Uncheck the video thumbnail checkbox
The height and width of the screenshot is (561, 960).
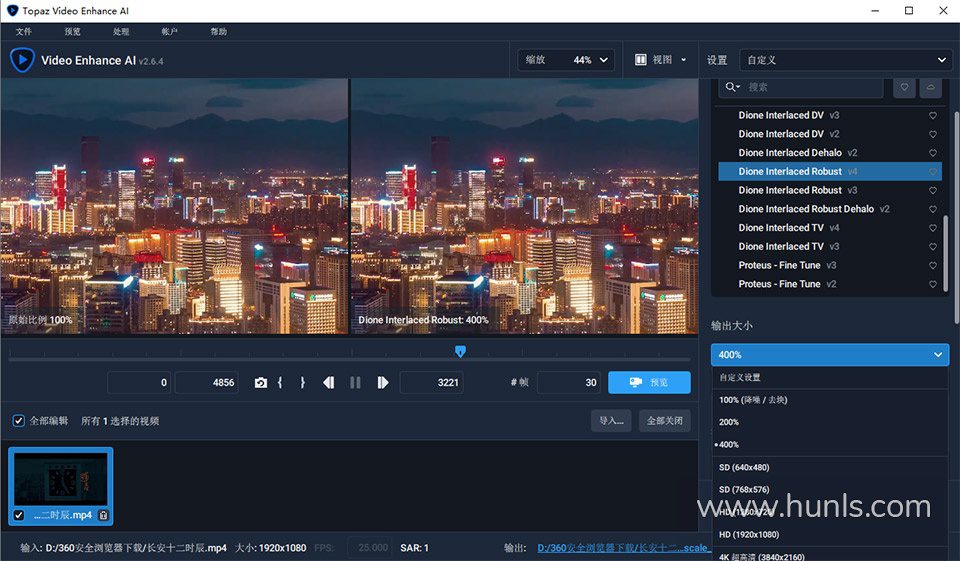click(19, 515)
